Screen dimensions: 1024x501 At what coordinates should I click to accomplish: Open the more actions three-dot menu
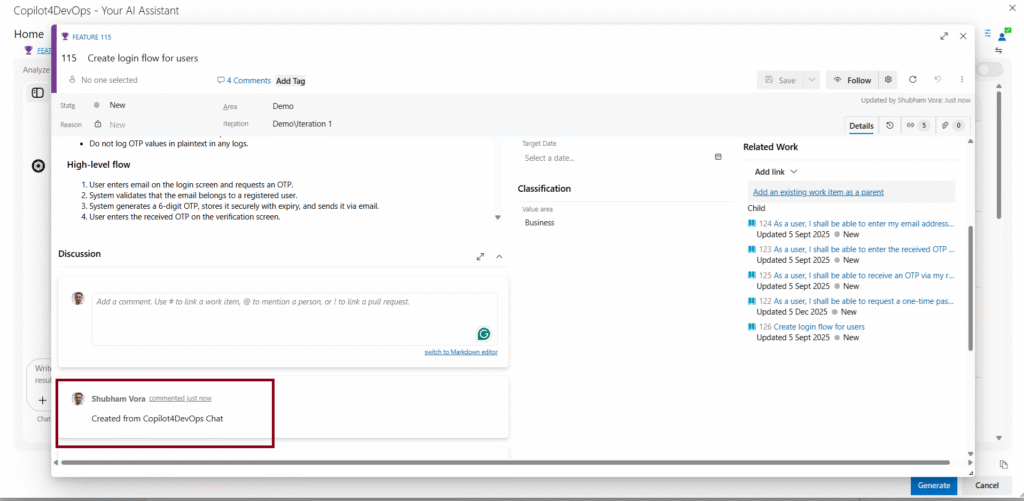[x=962, y=80]
